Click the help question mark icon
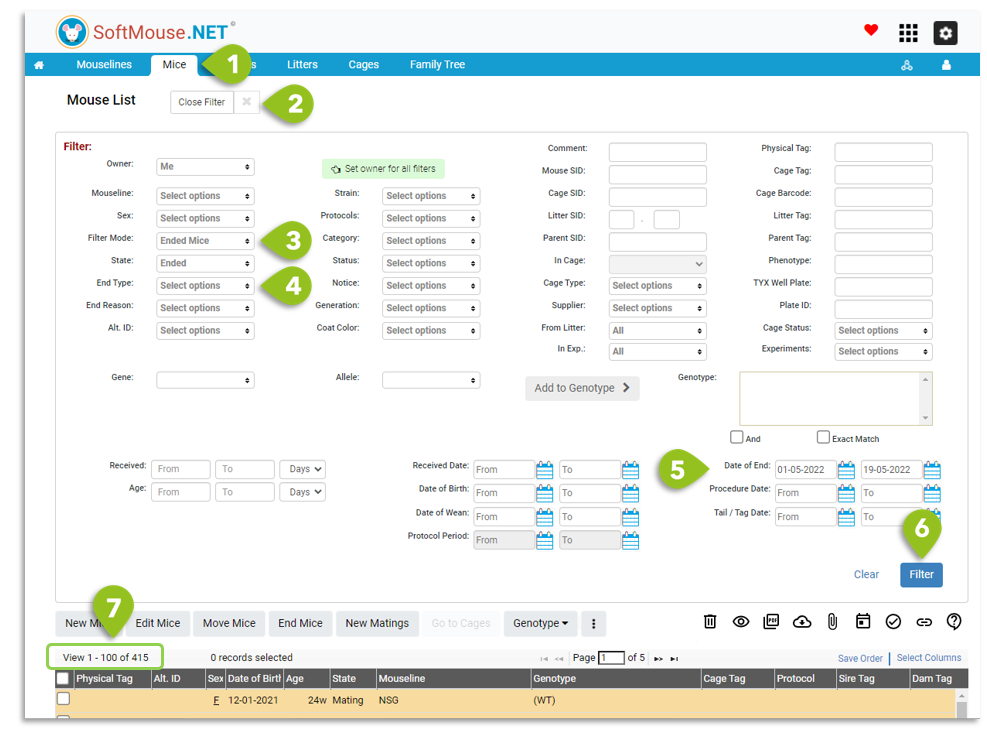987x733 pixels. (x=954, y=622)
